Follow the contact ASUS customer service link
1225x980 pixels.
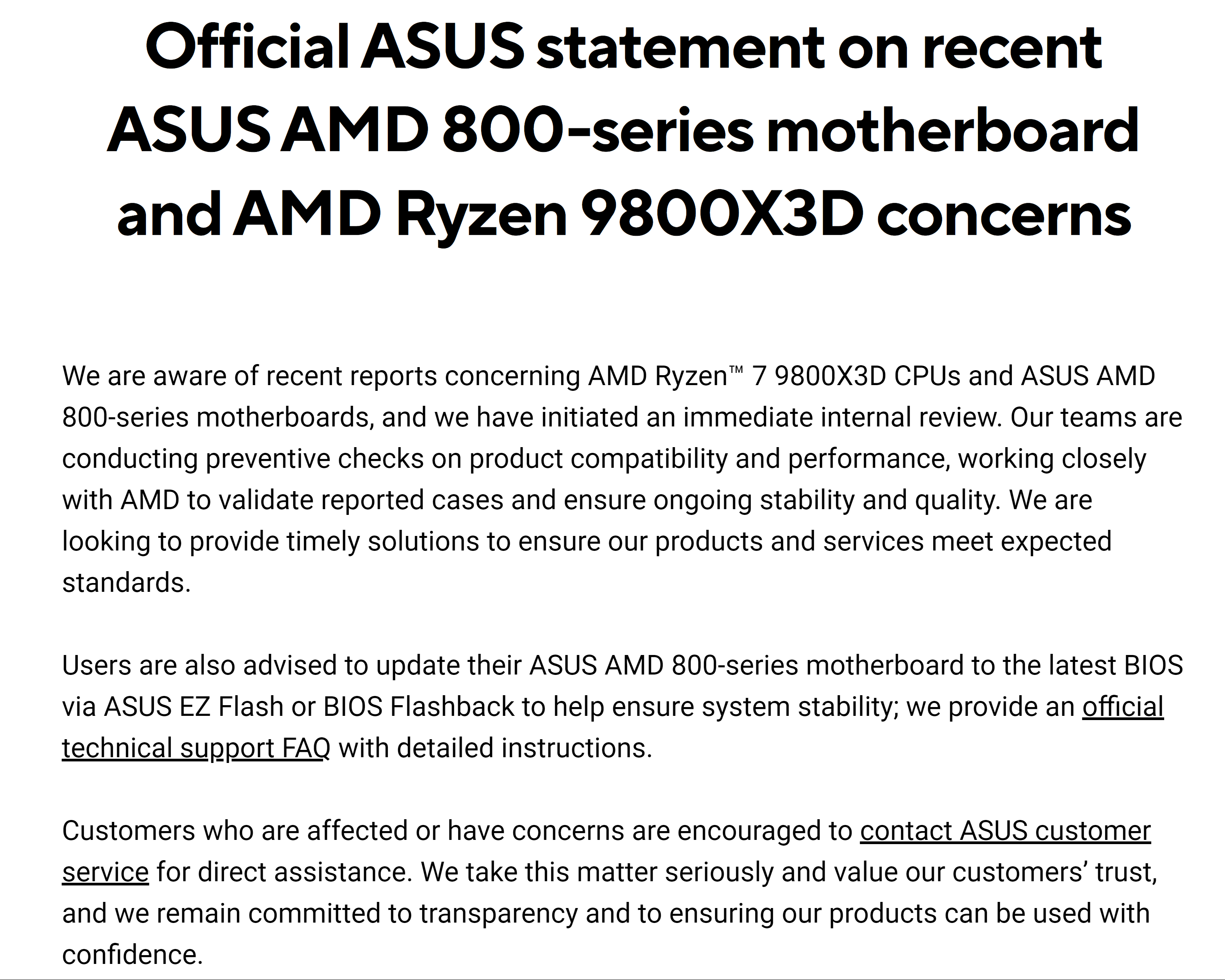[x=1004, y=831]
